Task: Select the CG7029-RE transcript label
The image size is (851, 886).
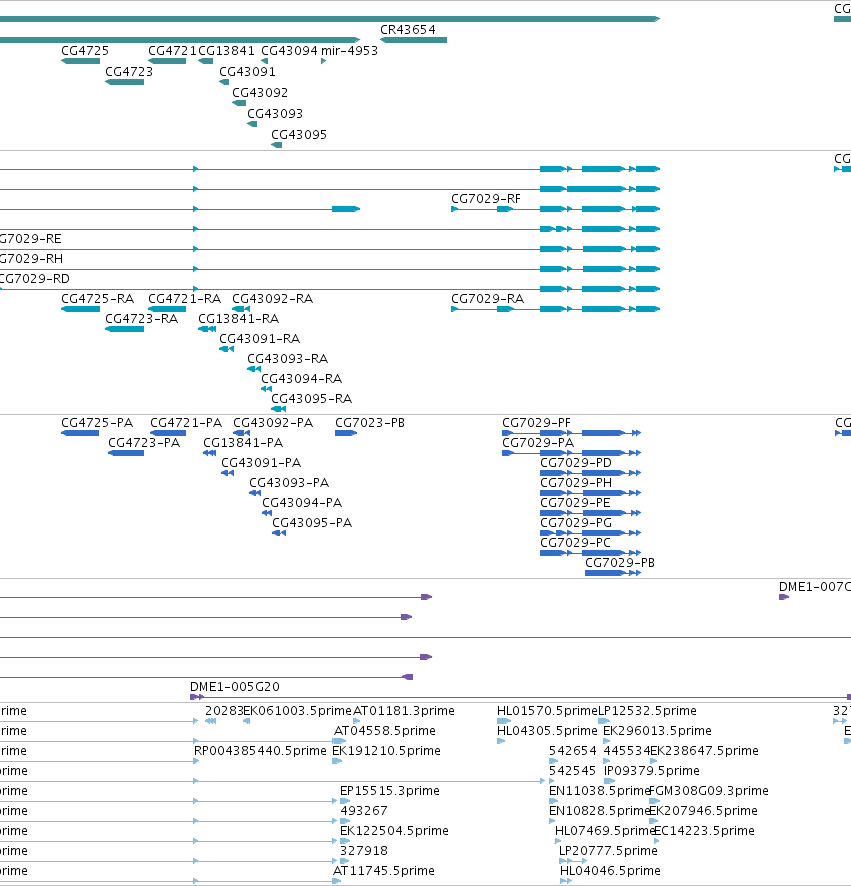Action: point(31,239)
